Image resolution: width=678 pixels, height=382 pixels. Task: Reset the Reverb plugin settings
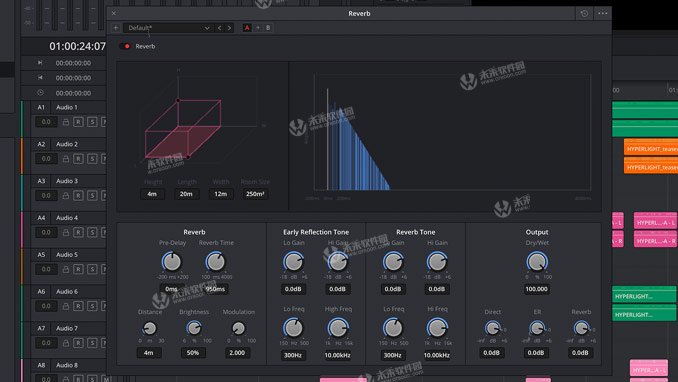[x=584, y=13]
